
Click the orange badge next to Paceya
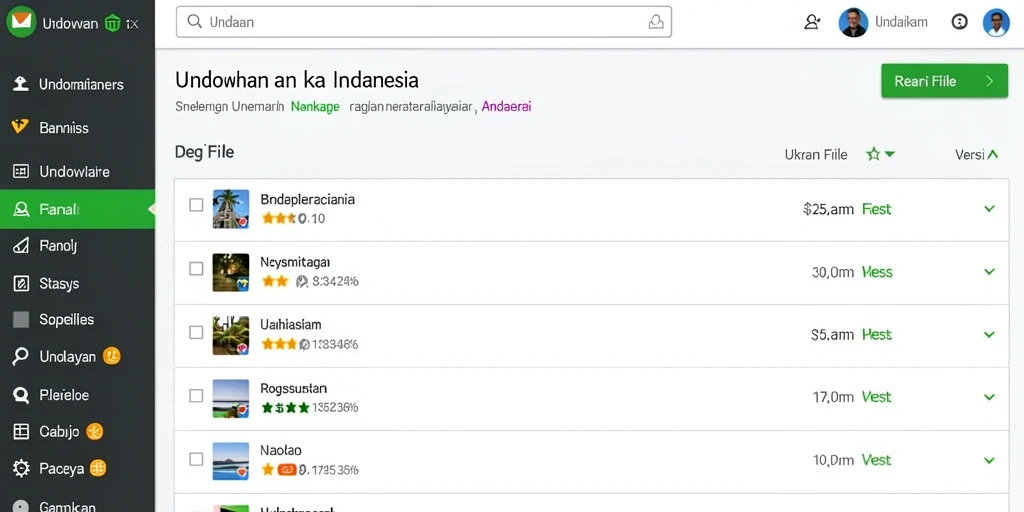(97, 468)
